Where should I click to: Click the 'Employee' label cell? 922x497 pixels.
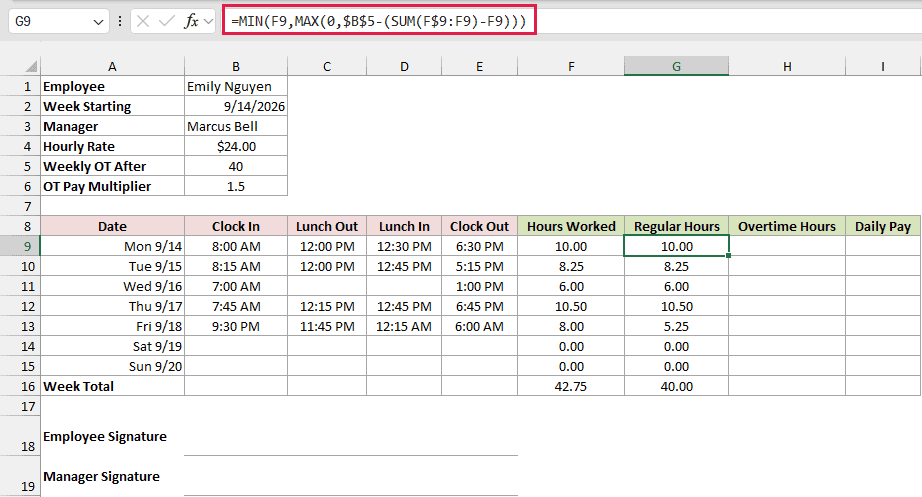(112, 86)
